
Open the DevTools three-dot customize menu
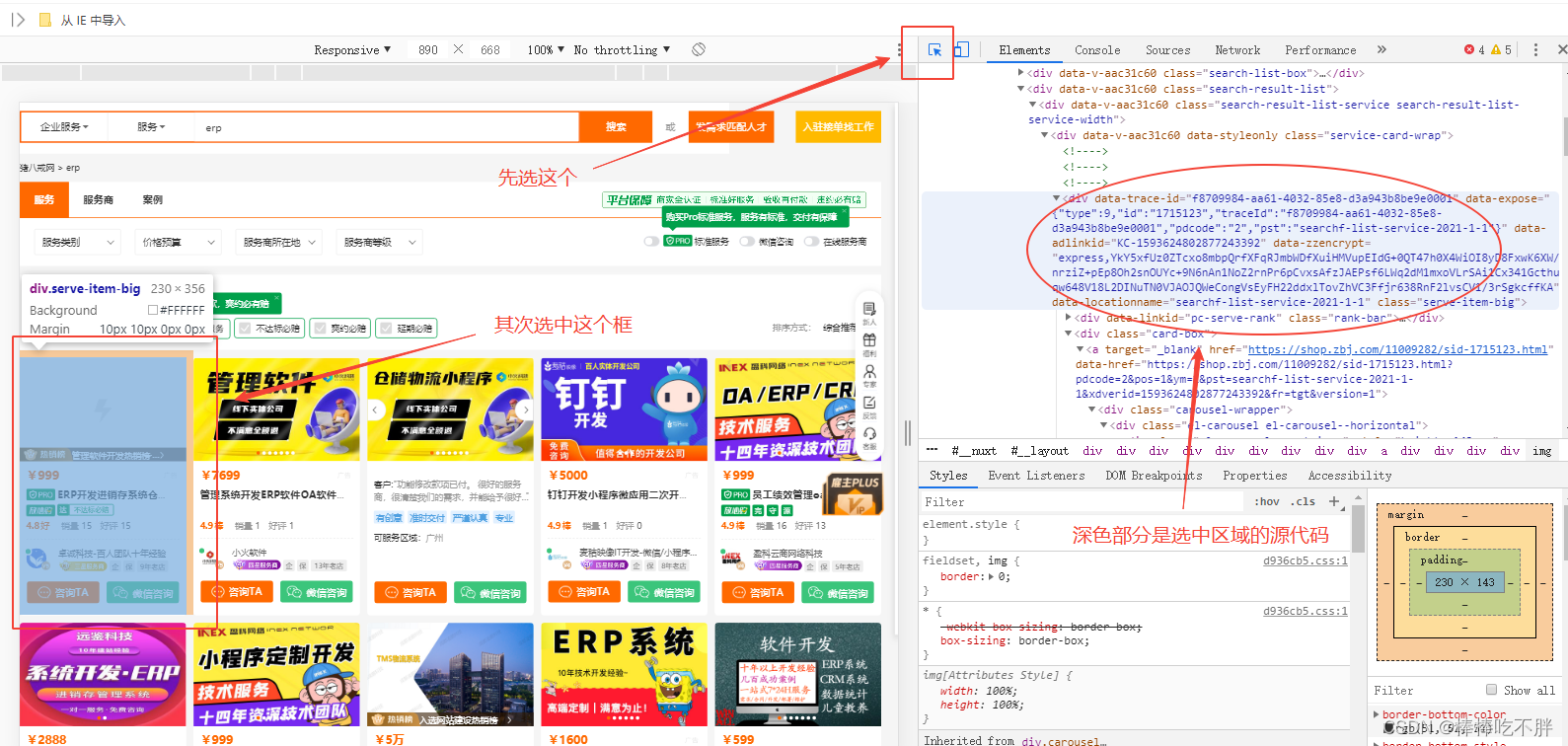coord(1535,49)
